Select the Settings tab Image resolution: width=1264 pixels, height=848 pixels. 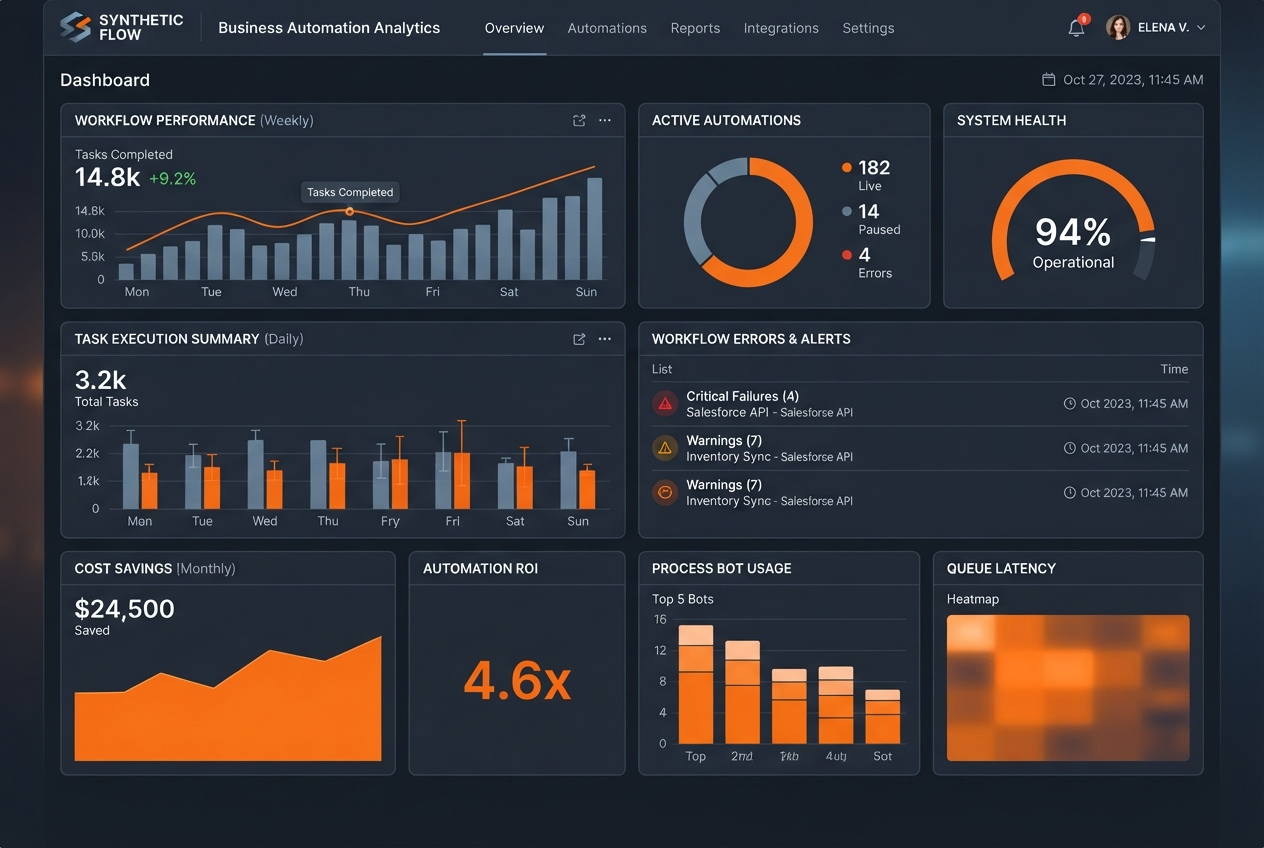[x=868, y=28]
